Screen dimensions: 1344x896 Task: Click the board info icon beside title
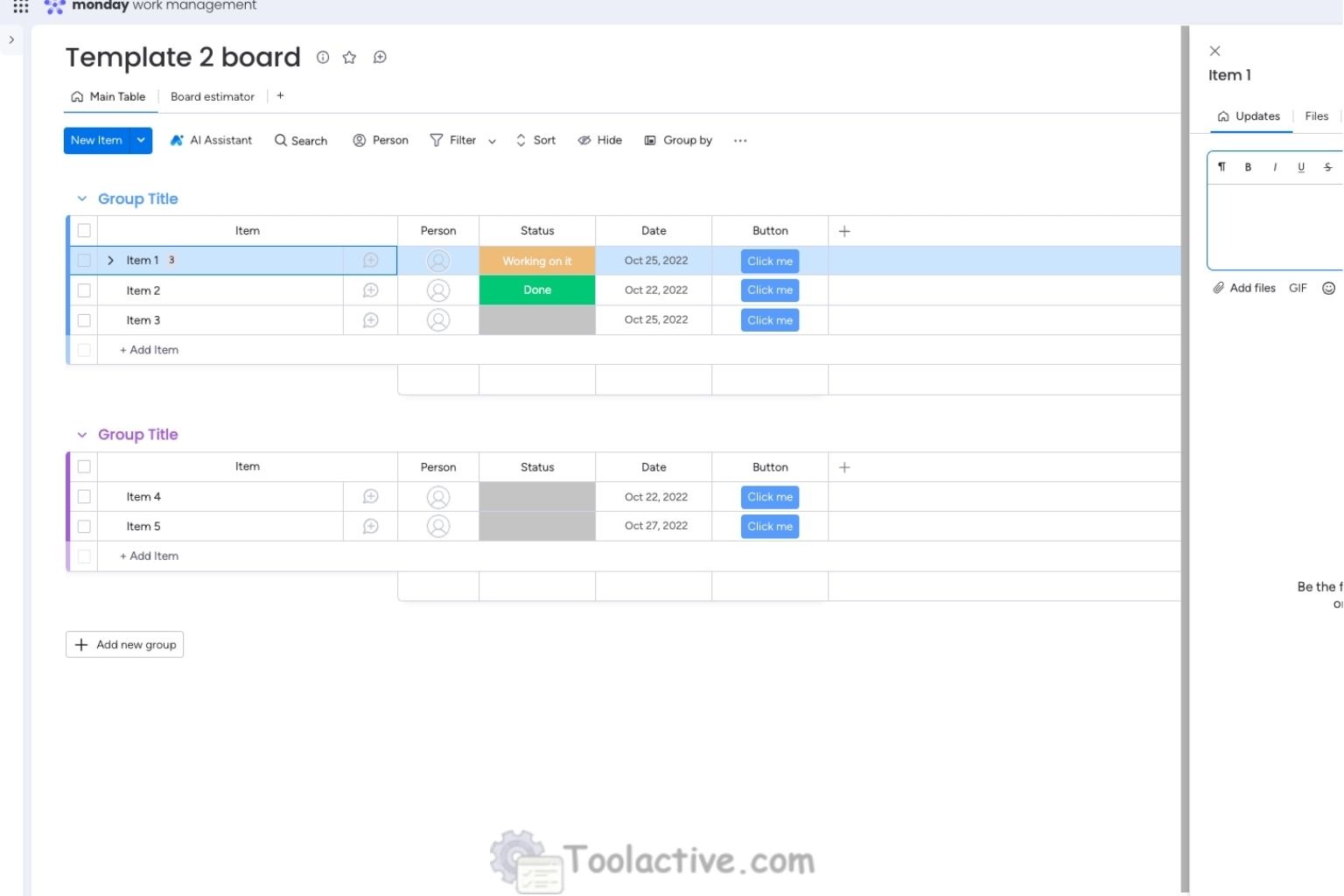click(323, 58)
